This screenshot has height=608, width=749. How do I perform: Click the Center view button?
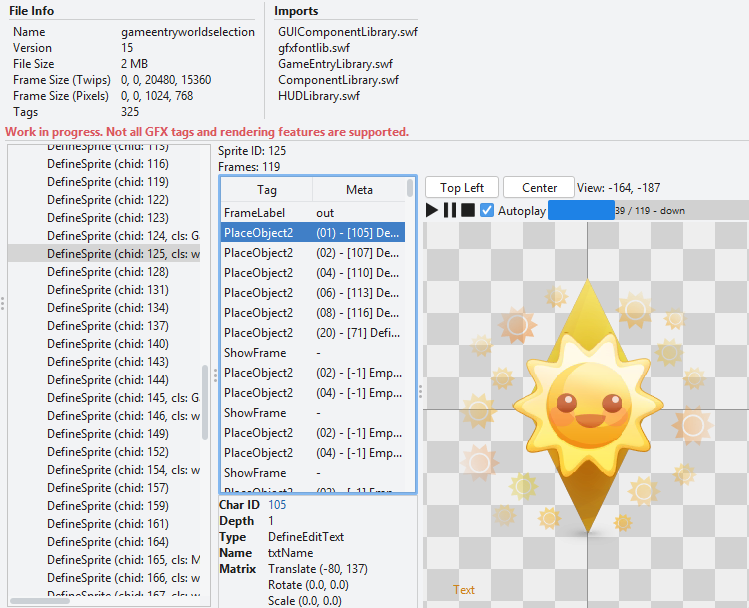tap(539, 187)
